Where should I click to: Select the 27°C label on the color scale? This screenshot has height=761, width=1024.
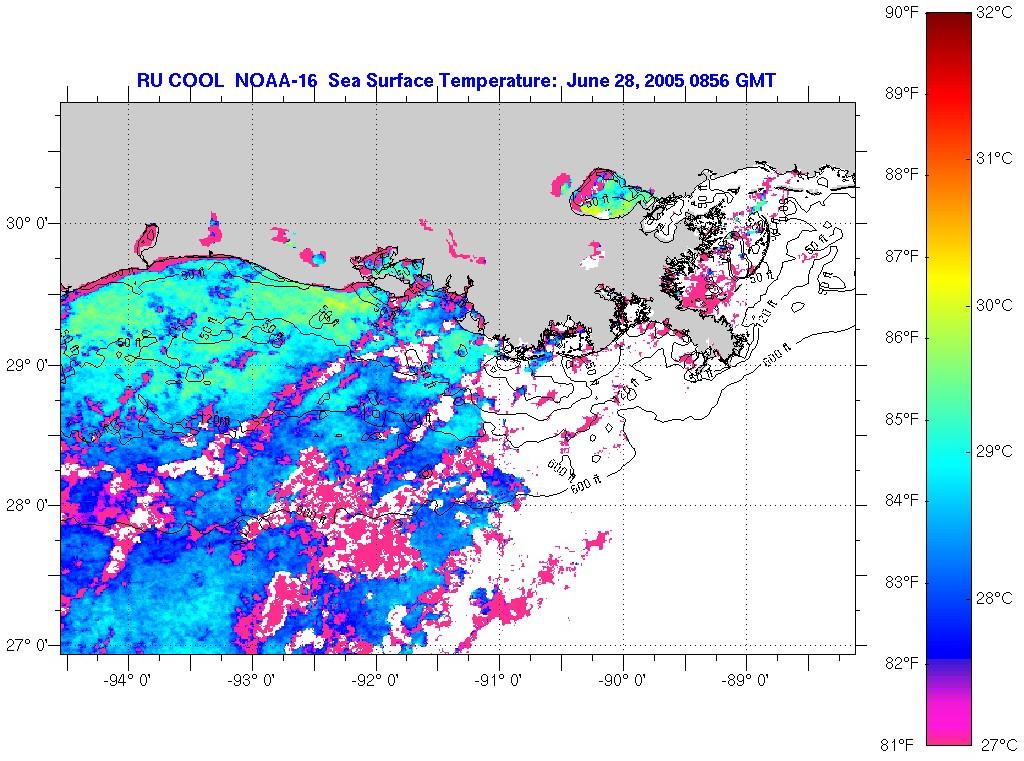999,744
